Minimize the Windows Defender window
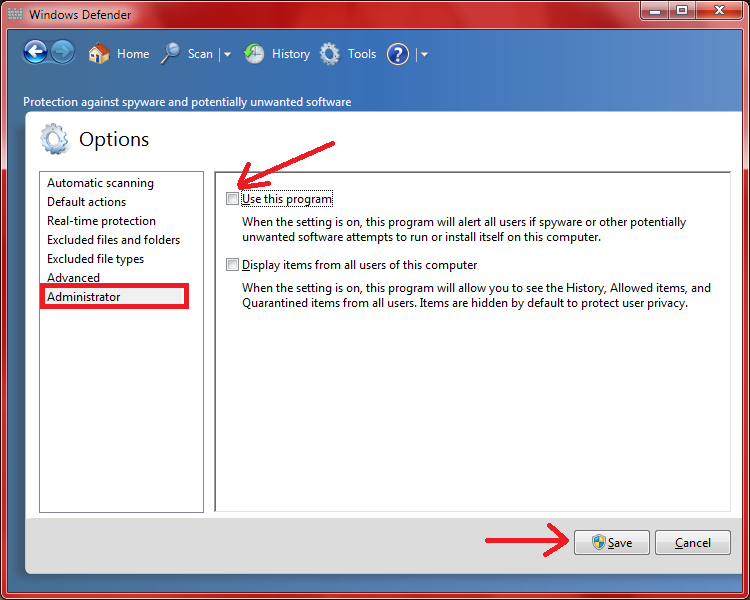 coord(655,11)
